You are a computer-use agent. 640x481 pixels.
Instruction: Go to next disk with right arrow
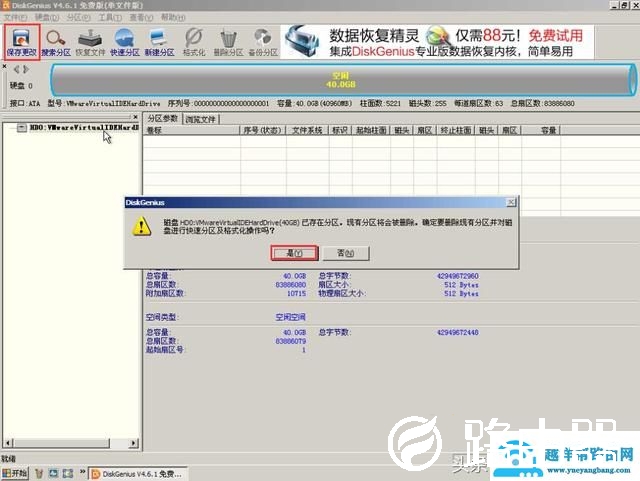26,69
